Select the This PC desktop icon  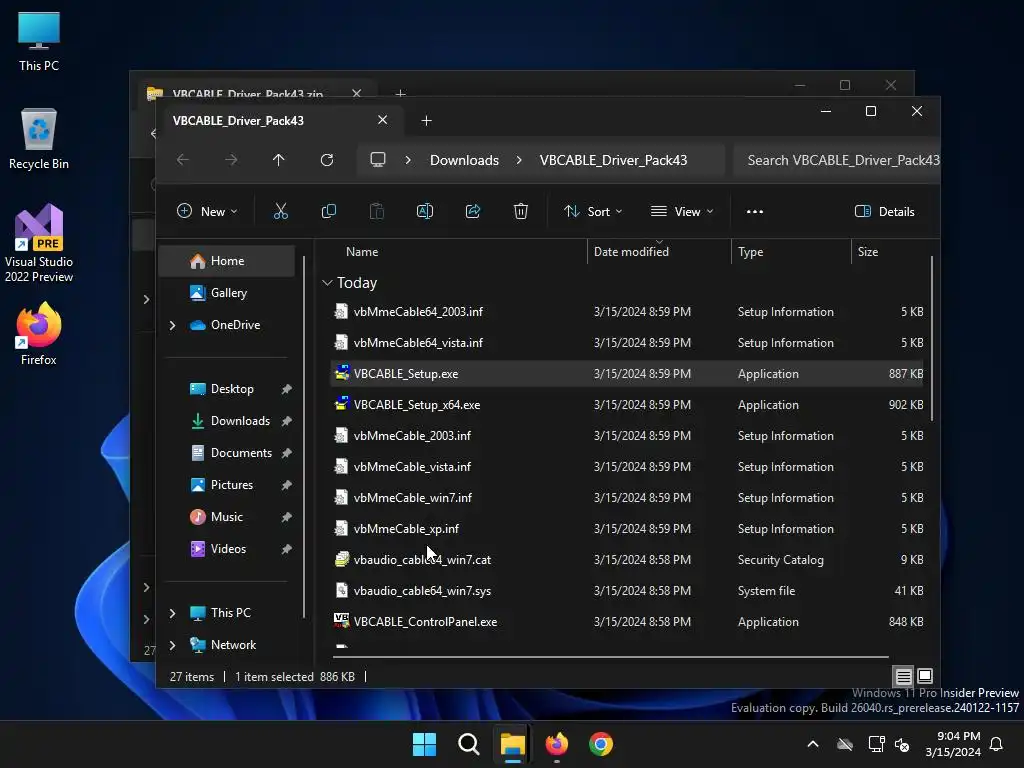click(x=39, y=41)
